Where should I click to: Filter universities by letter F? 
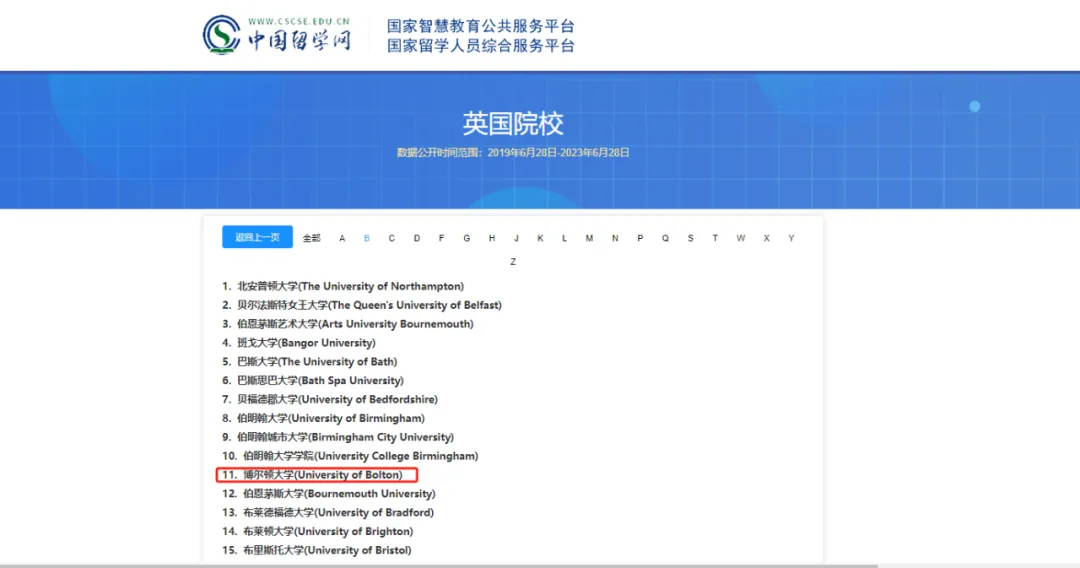tap(442, 238)
